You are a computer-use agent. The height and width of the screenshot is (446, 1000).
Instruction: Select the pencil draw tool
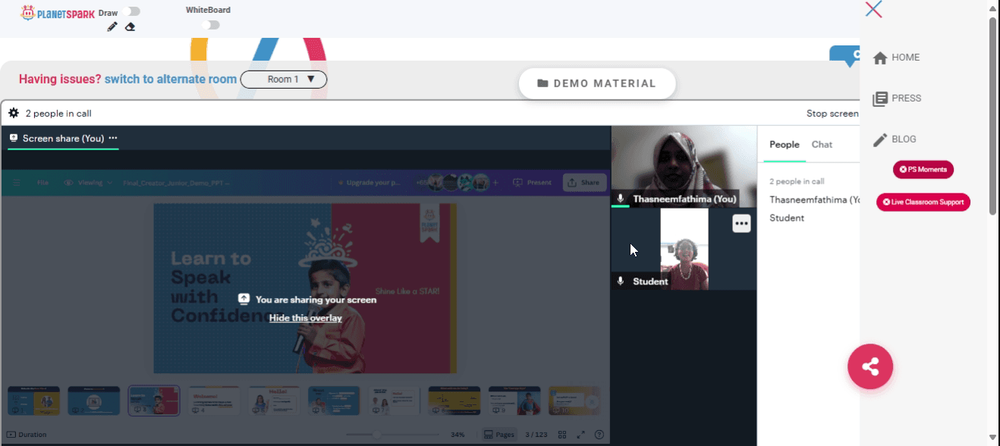point(112,27)
